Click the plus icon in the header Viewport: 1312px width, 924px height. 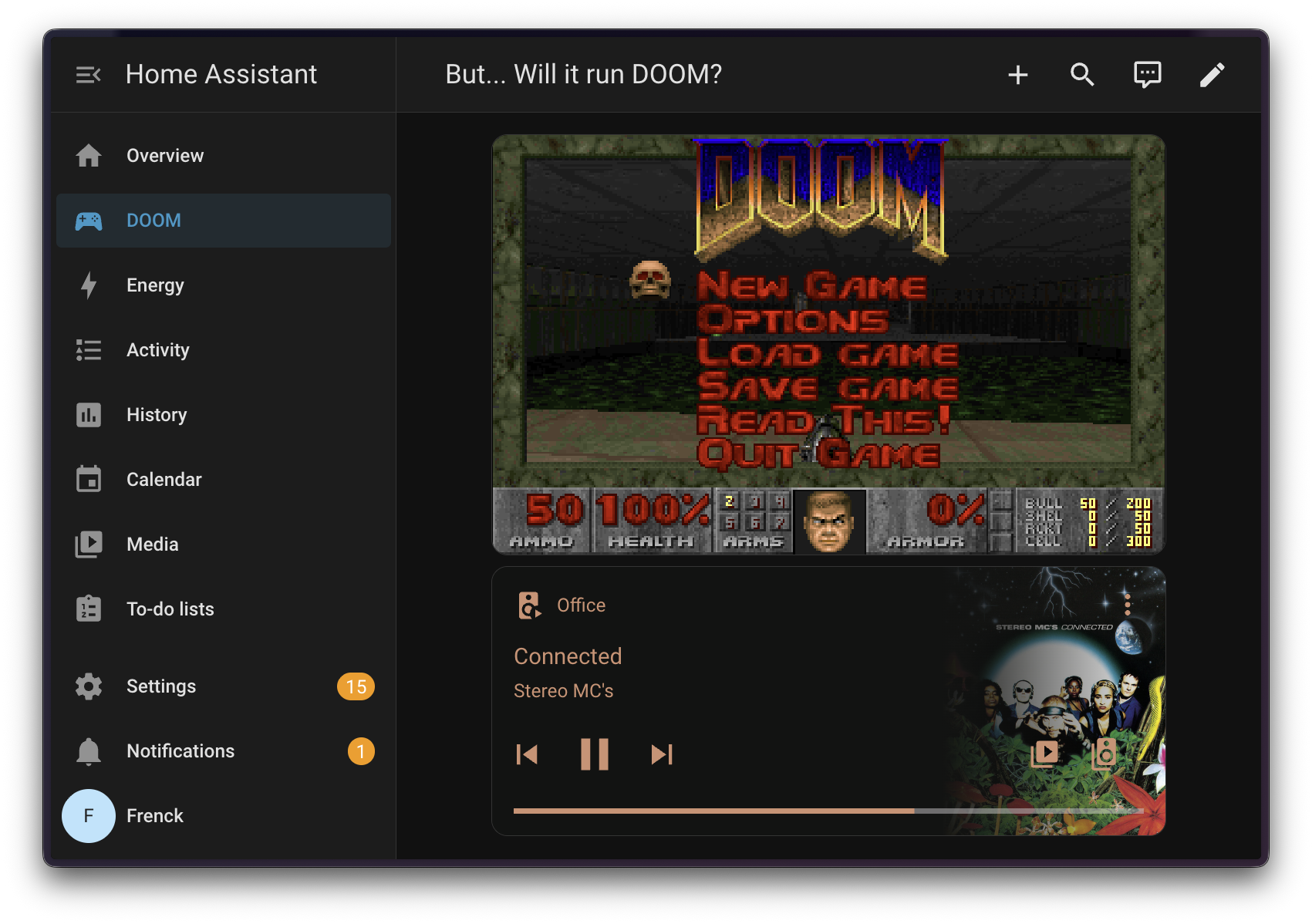coord(1018,75)
